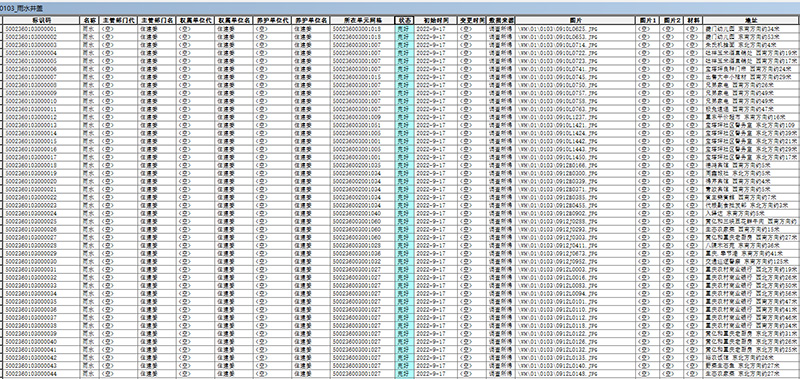800x379 pixels.
Task: Click the 图片1 column header
Action: point(647,20)
